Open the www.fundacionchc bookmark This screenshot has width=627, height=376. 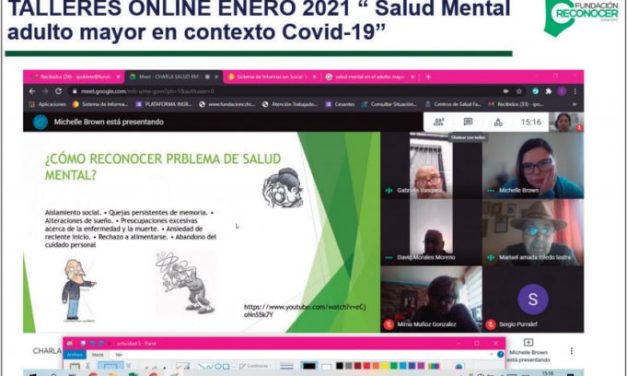point(227,104)
